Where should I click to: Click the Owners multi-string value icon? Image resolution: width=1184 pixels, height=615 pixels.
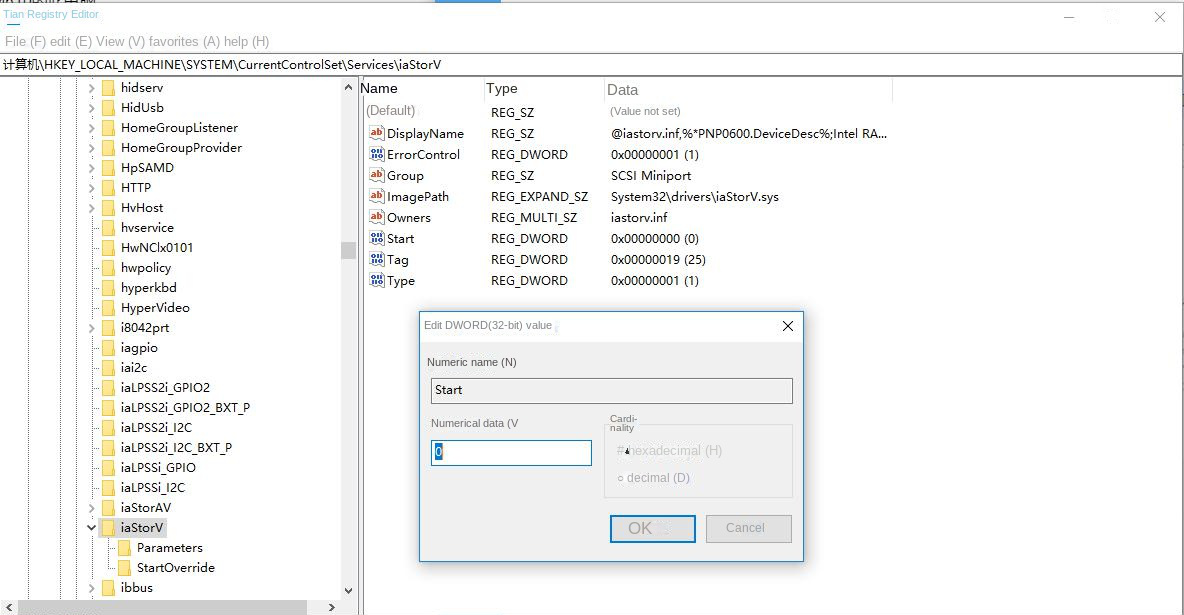point(376,217)
